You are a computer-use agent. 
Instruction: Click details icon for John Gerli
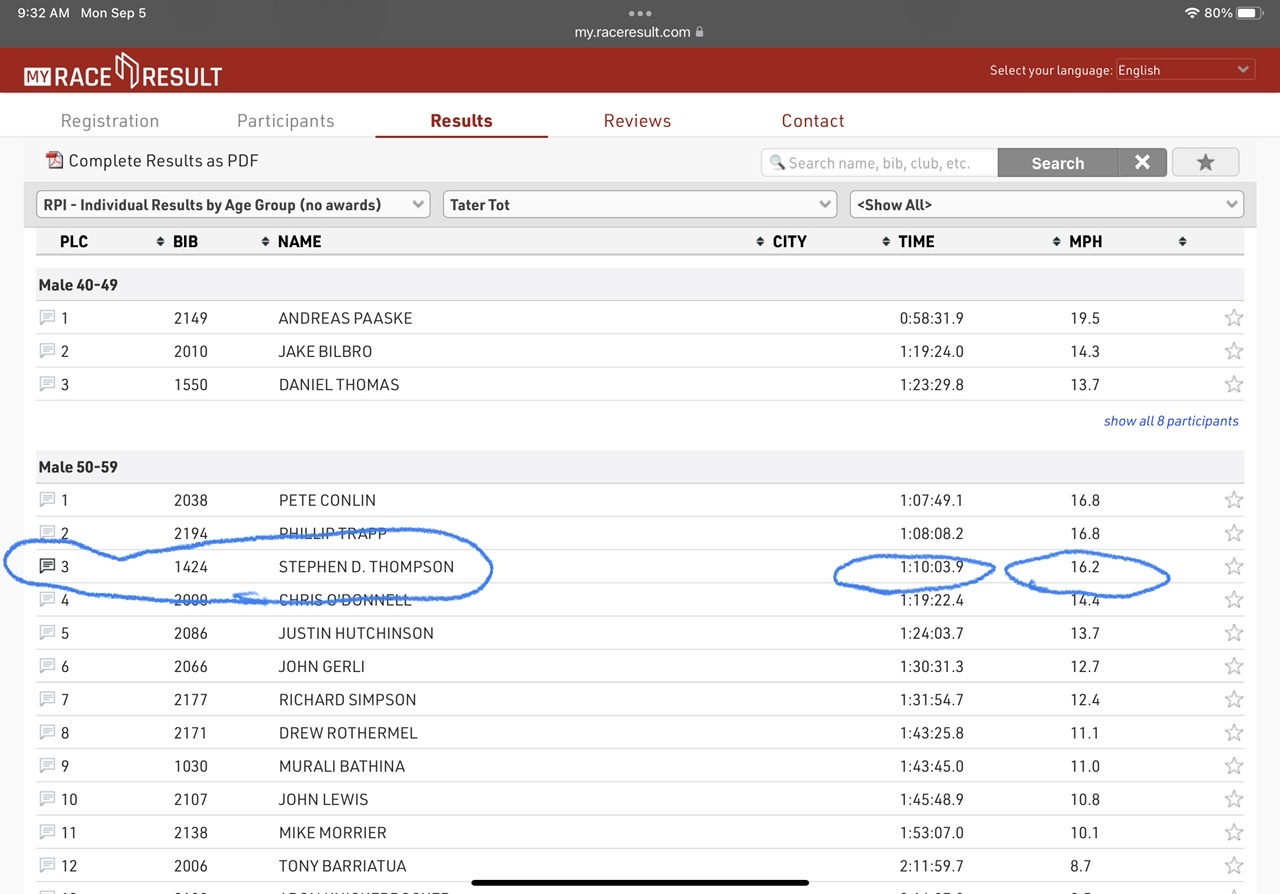(47, 666)
